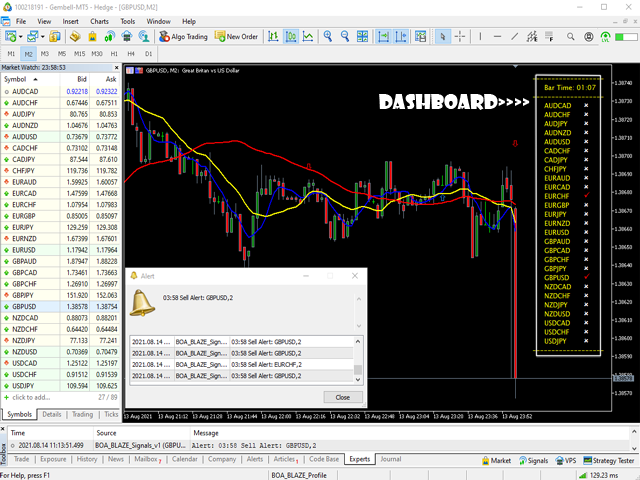Select the EURCHF Sell Alert row
The height and width of the screenshot is (480, 640).
pos(242,364)
